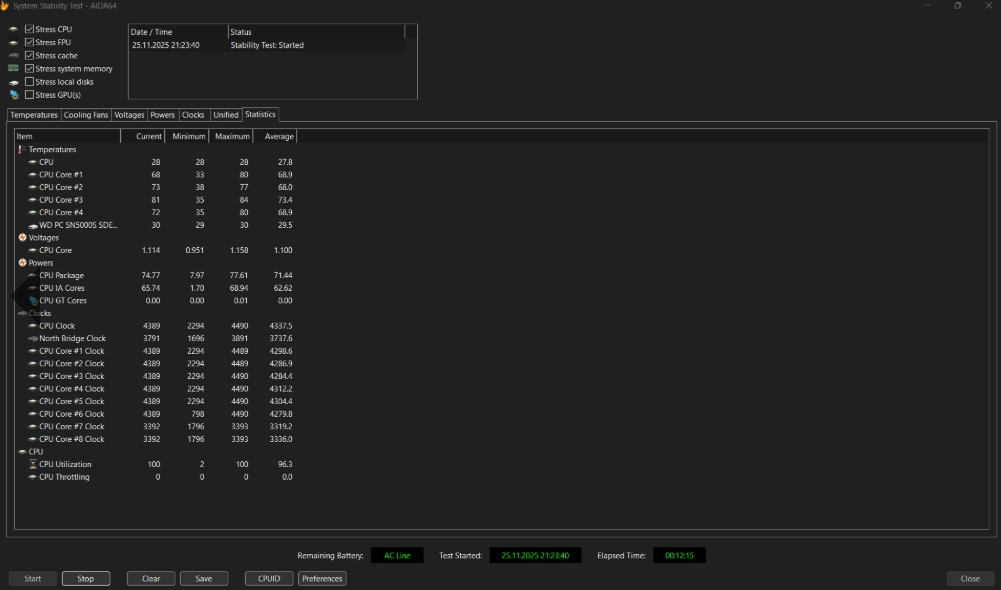Sort by the Average column header
The image size is (1001, 590).
275,136
